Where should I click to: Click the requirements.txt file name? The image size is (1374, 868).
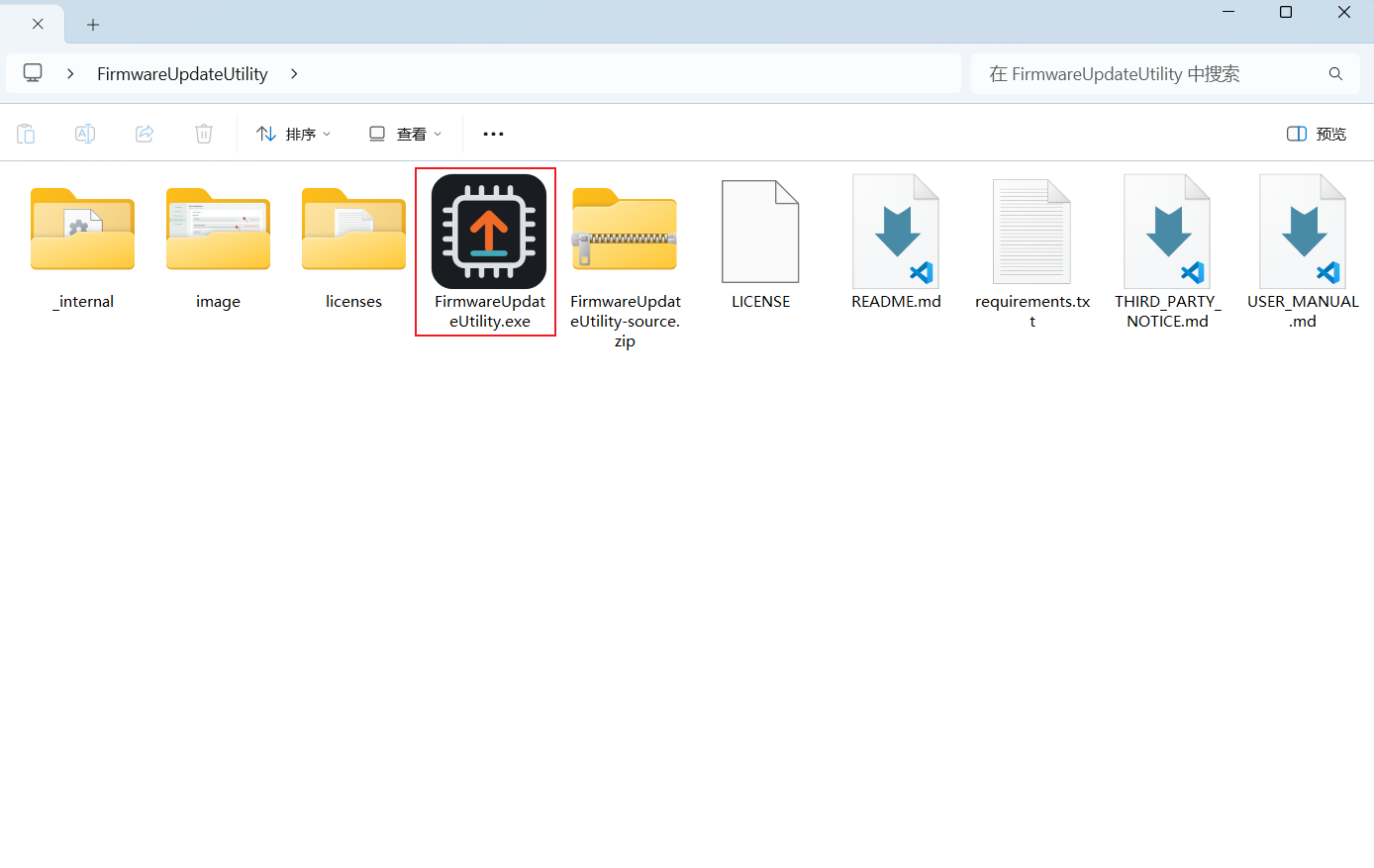coord(1032,311)
